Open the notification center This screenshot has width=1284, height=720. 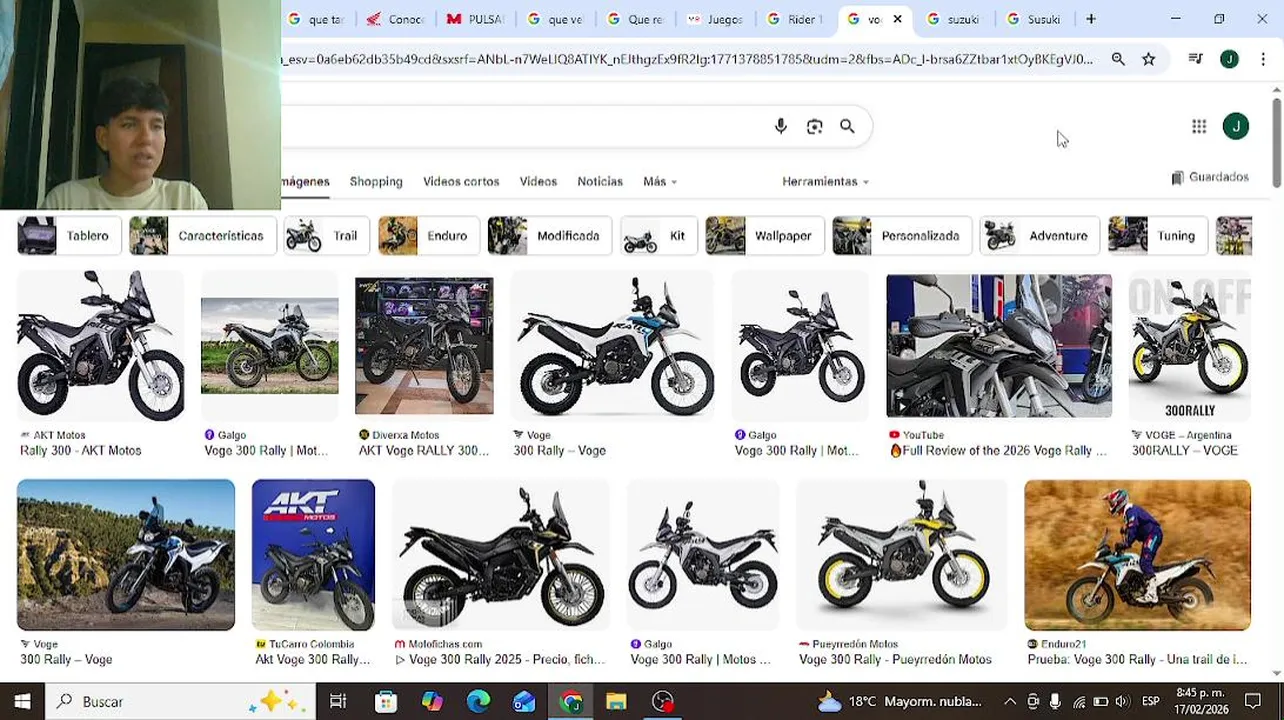pos(1252,702)
